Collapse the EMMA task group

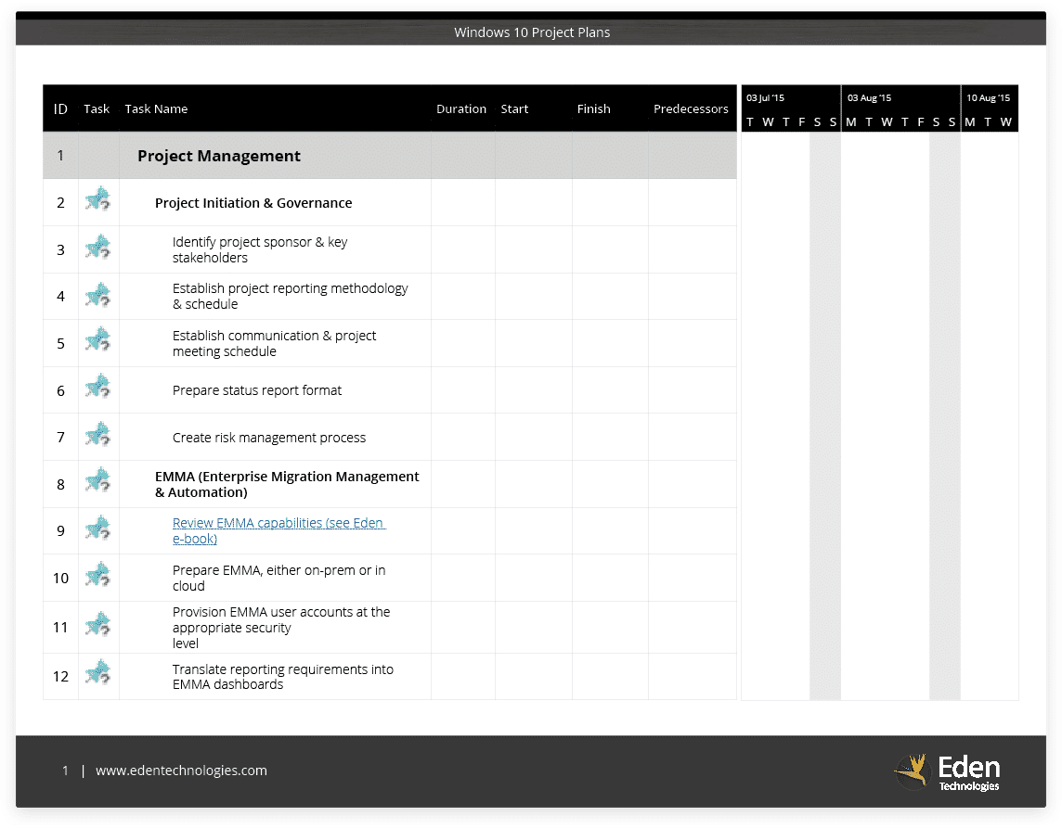tap(287, 484)
